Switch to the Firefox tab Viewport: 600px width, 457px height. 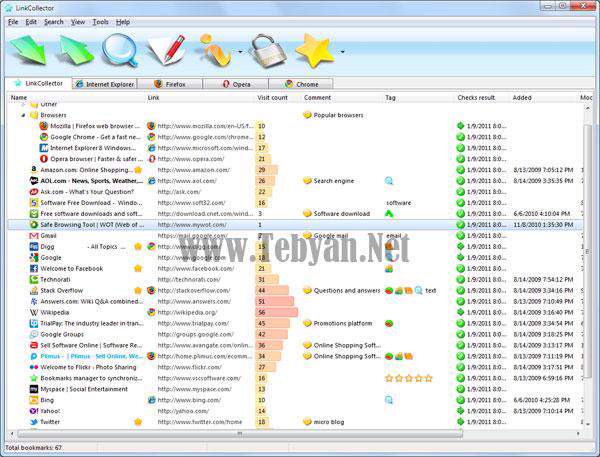pos(170,84)
